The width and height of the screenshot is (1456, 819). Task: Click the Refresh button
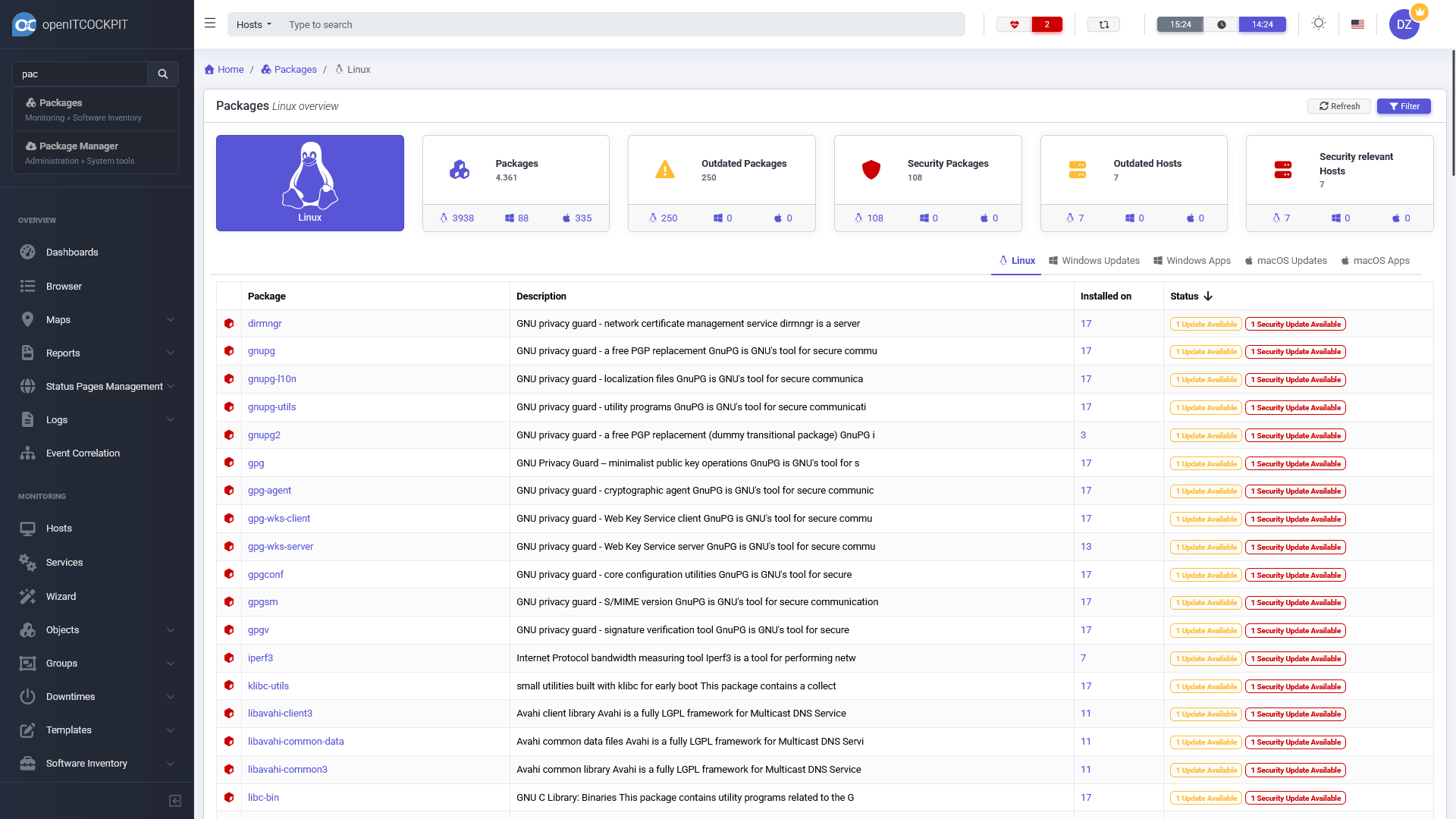tap(1338, 106)
